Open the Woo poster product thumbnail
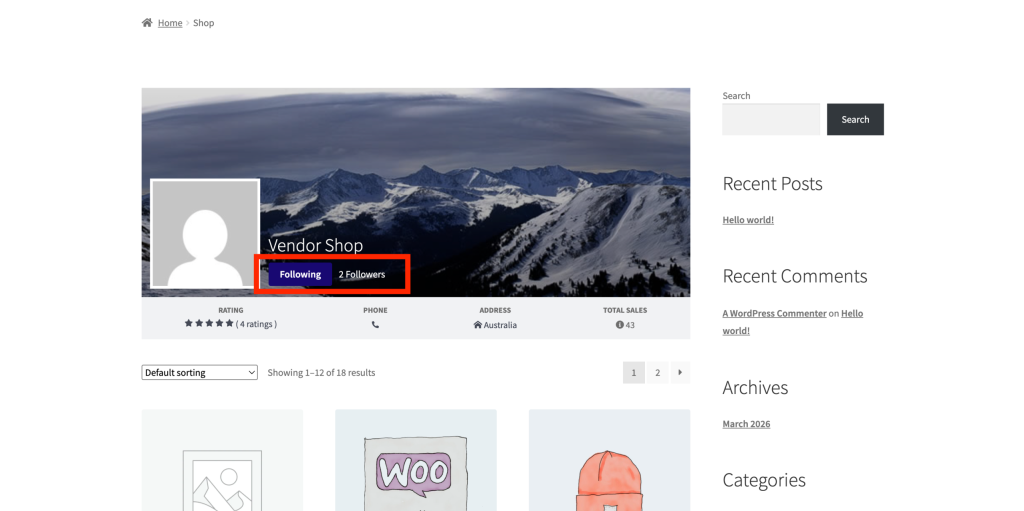The image size is (1024, 511). tap(416, 461)
